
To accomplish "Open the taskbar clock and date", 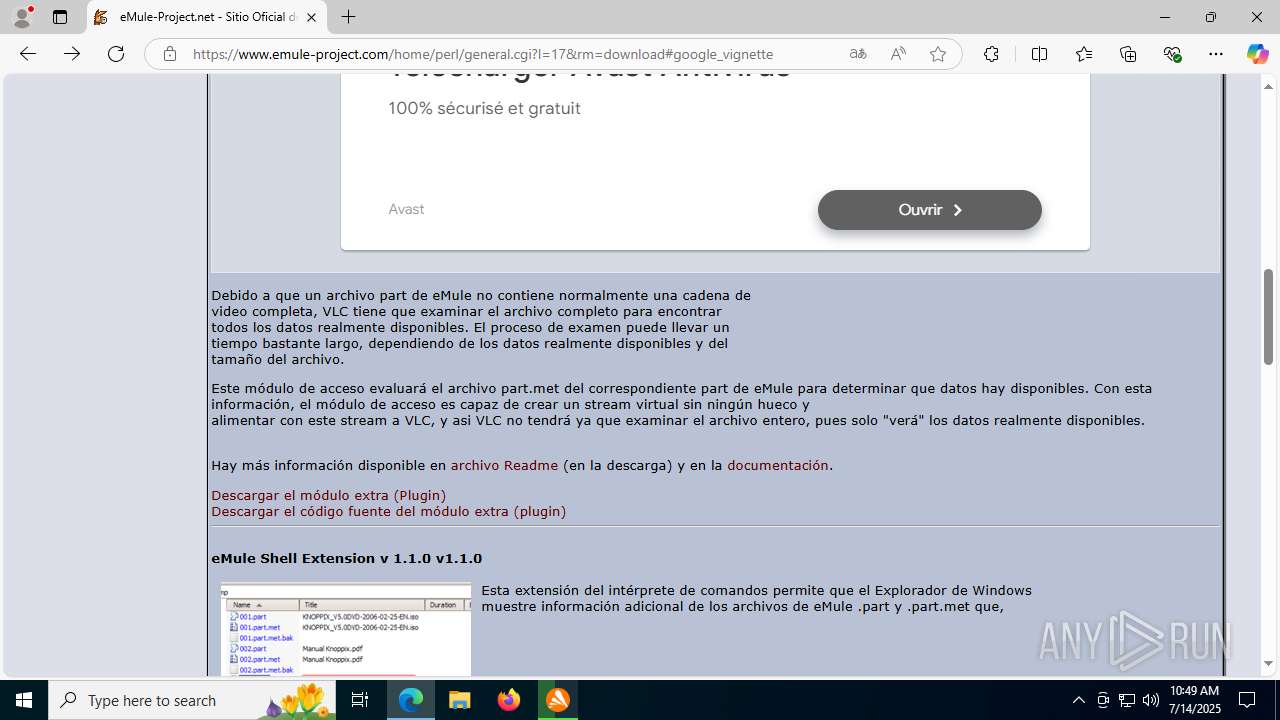I will coord(1194,700).
